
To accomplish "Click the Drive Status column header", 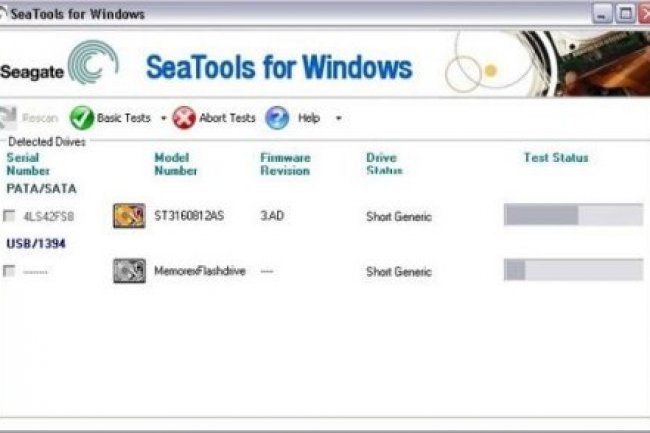I will pyautogui.click(x=384, y=164).
